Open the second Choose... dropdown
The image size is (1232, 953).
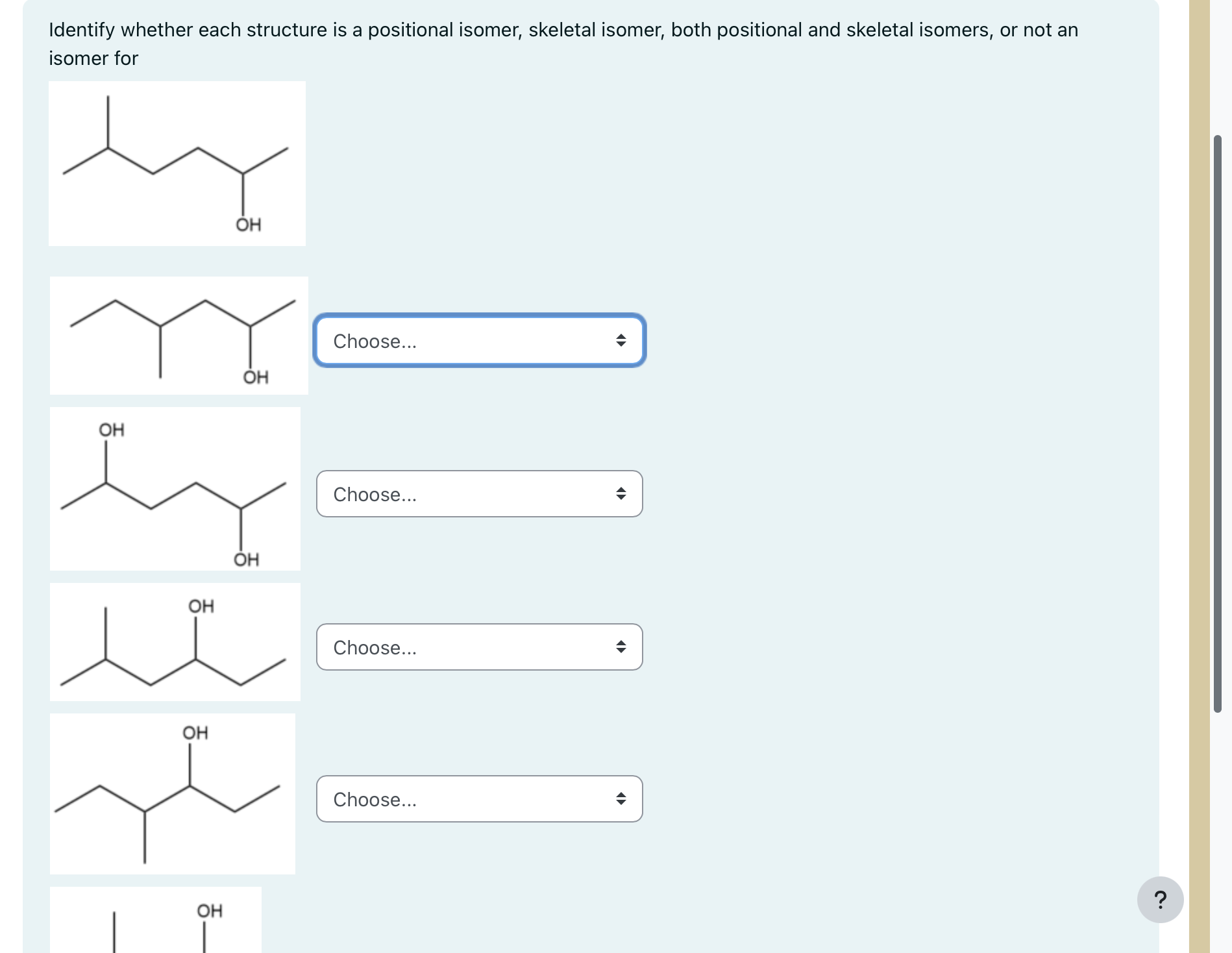point(479,495)
